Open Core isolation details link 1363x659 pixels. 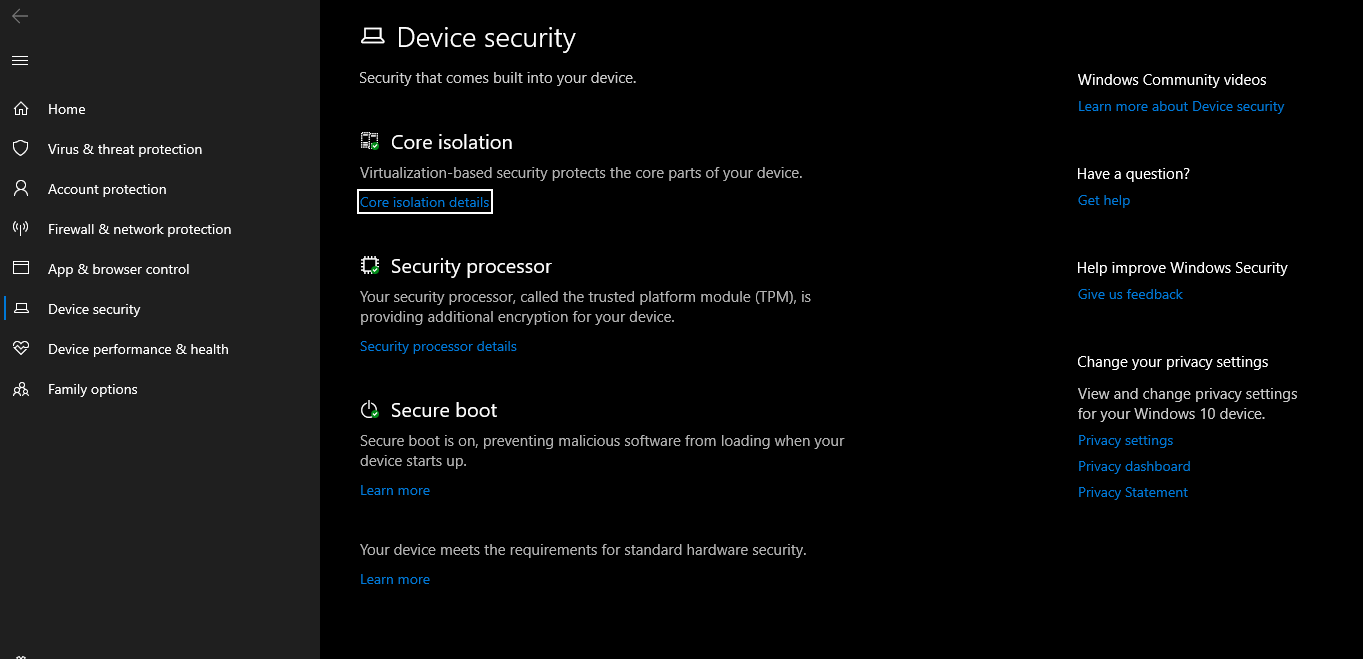click(425, 202)
